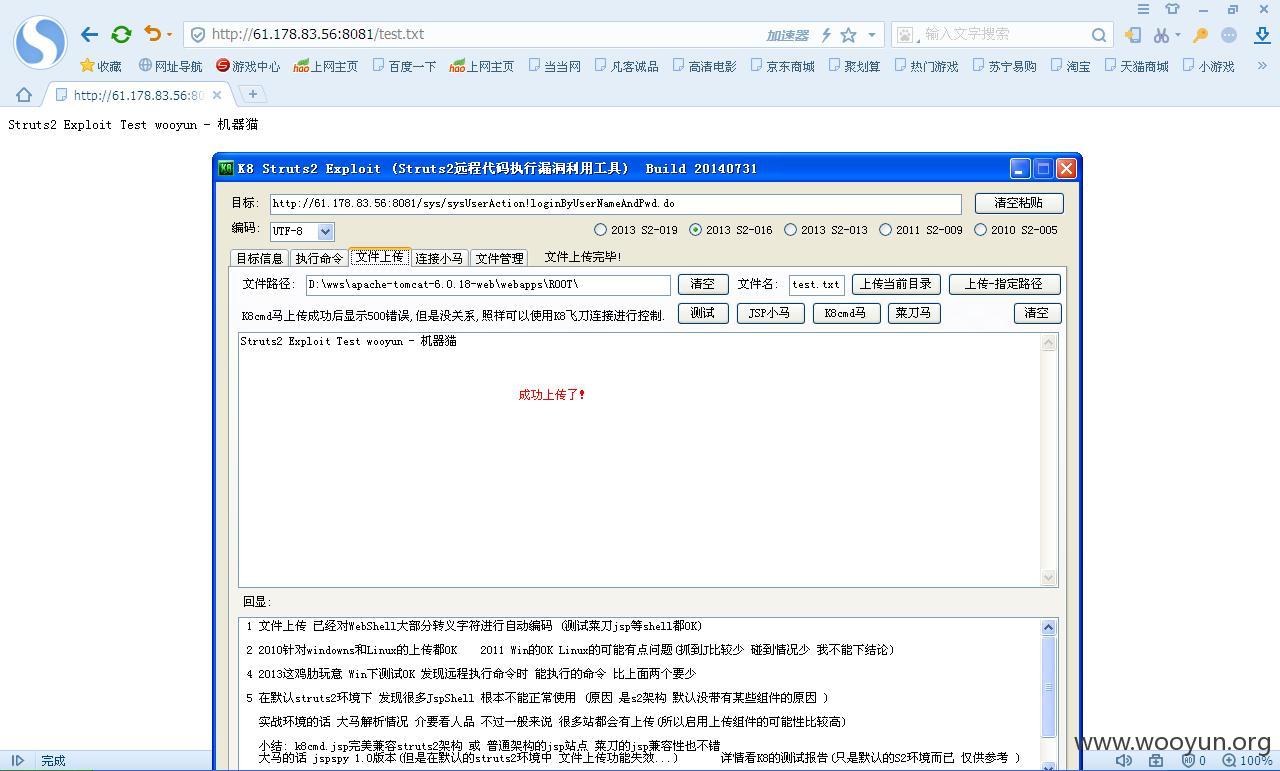Screen dimensions: 1280x771
Task: Open the undo history dropdown arrow
Action: (169, 35)
